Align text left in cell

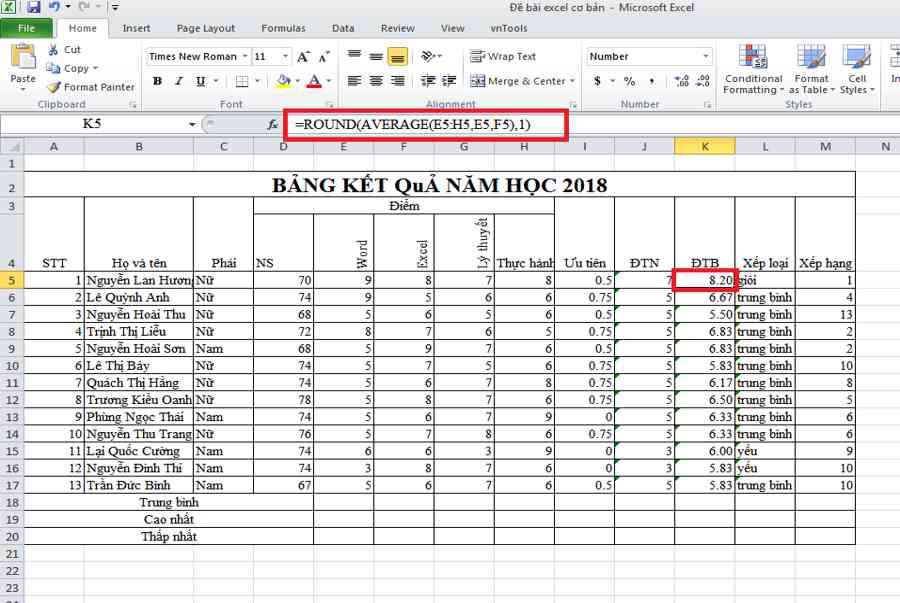[354, 81]
